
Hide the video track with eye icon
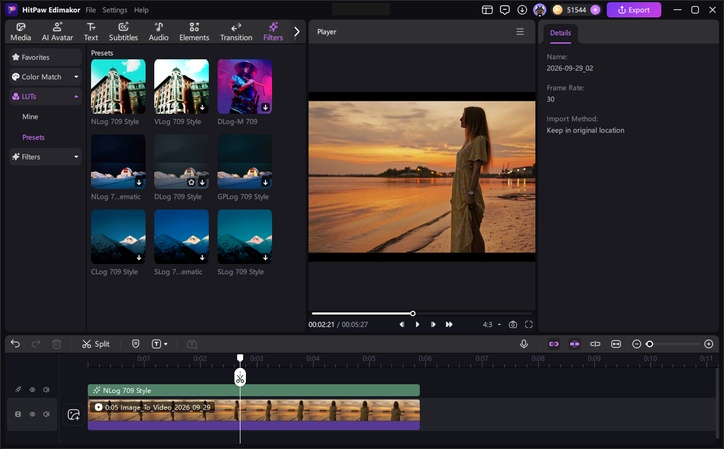point(32,414)
